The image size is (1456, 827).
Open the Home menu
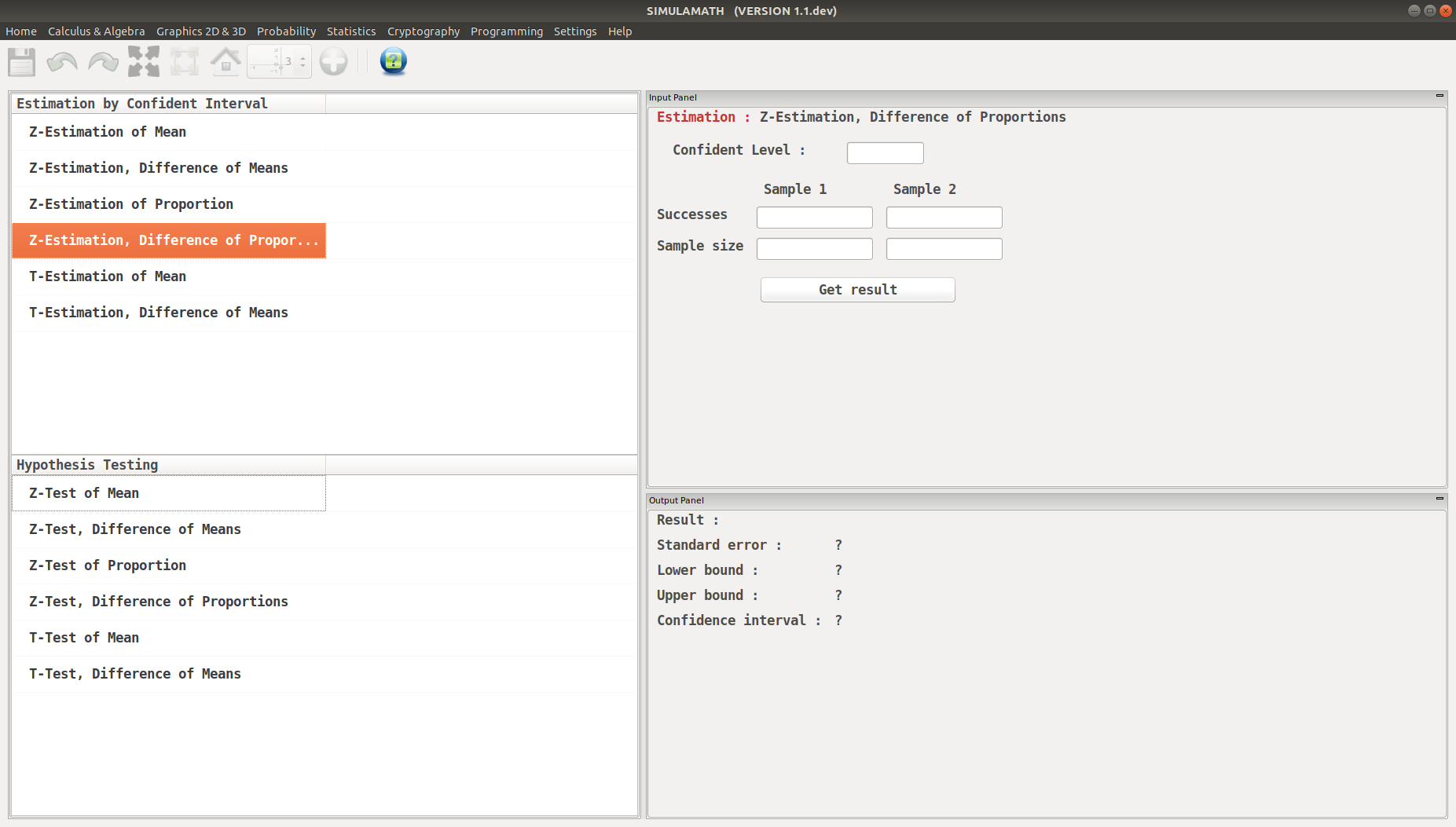[x=21, y=31]
